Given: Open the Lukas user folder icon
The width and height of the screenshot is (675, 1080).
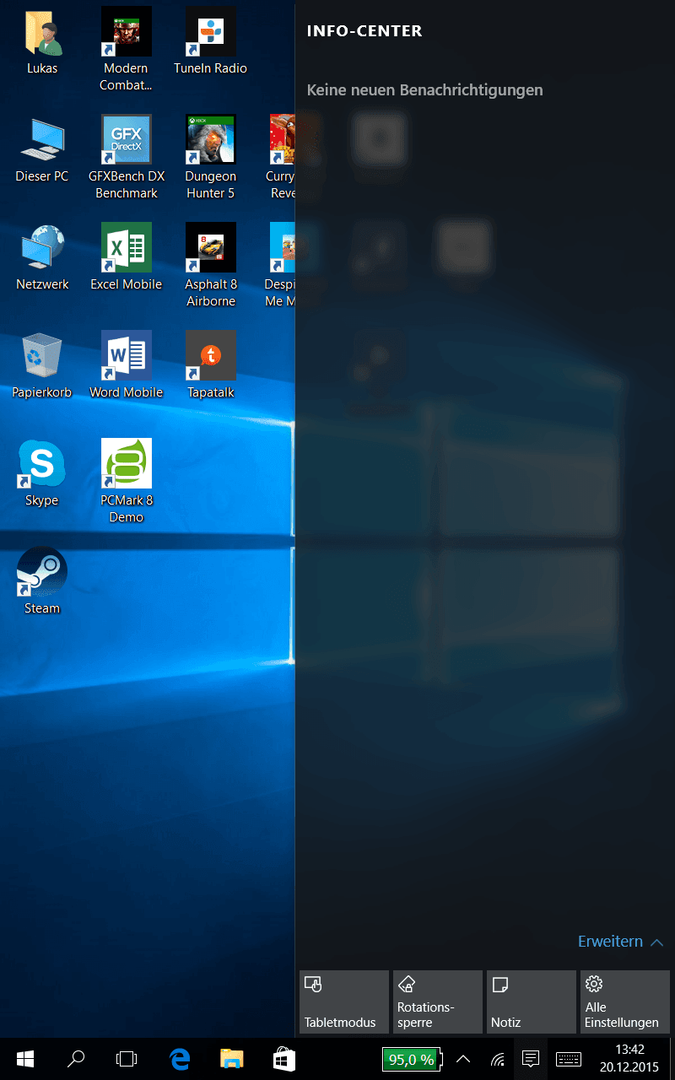Looking at the screenshot, I should pyautogui.click(x=42, y=41).
